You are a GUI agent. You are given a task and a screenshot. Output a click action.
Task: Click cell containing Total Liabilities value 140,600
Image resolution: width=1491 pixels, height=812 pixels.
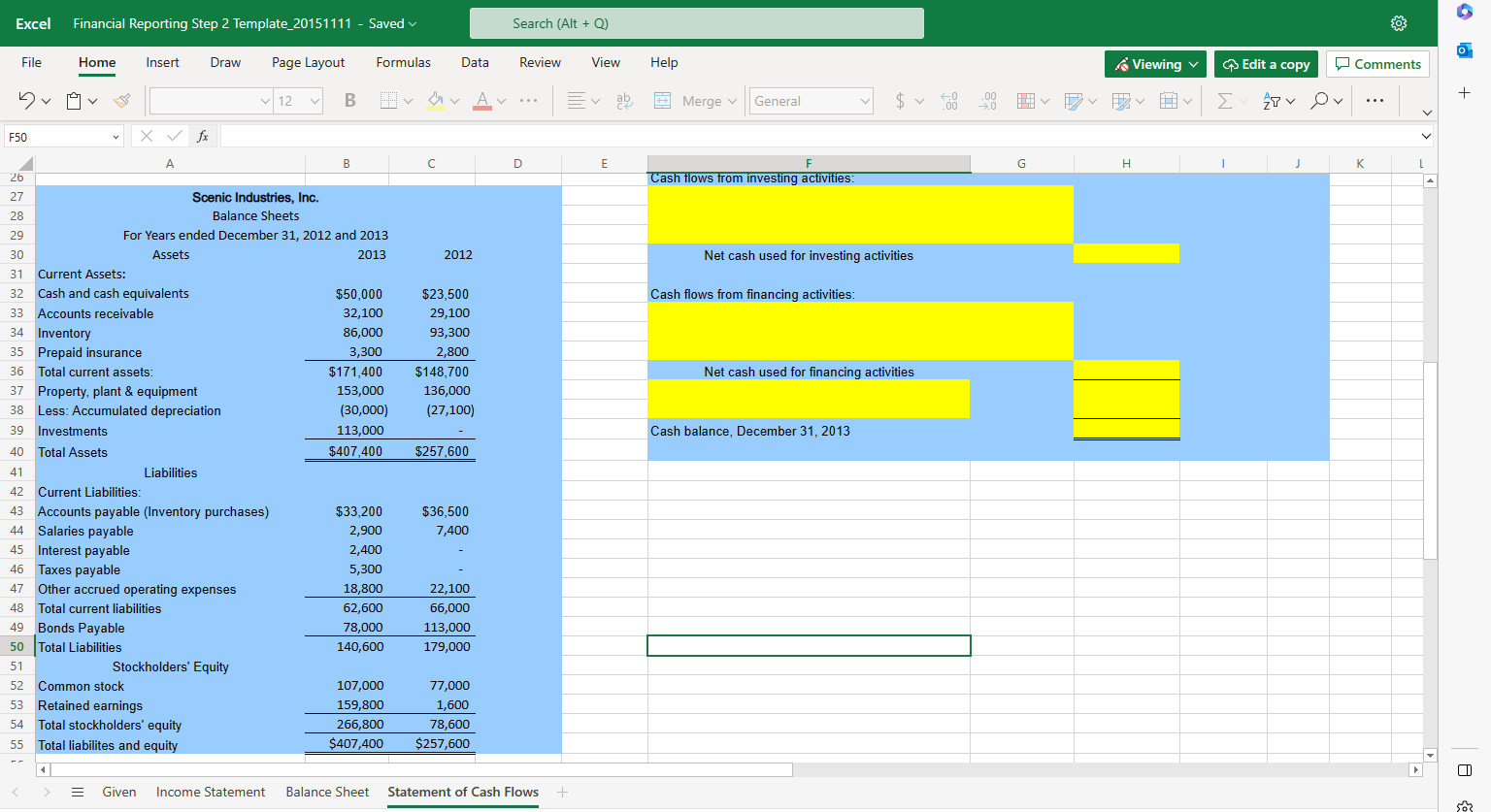[359, 646]
